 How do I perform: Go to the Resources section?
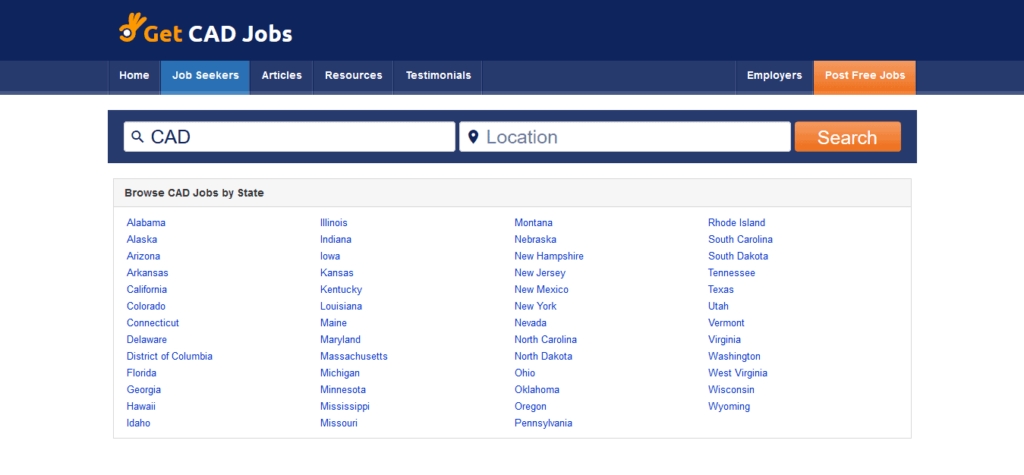pos(353,76)
